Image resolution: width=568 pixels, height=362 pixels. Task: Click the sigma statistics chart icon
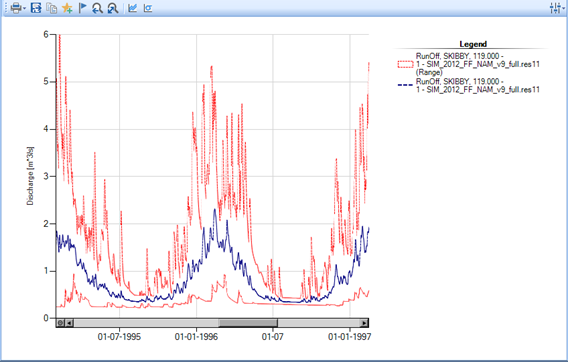pyautogui.click(x=148, y=8)
